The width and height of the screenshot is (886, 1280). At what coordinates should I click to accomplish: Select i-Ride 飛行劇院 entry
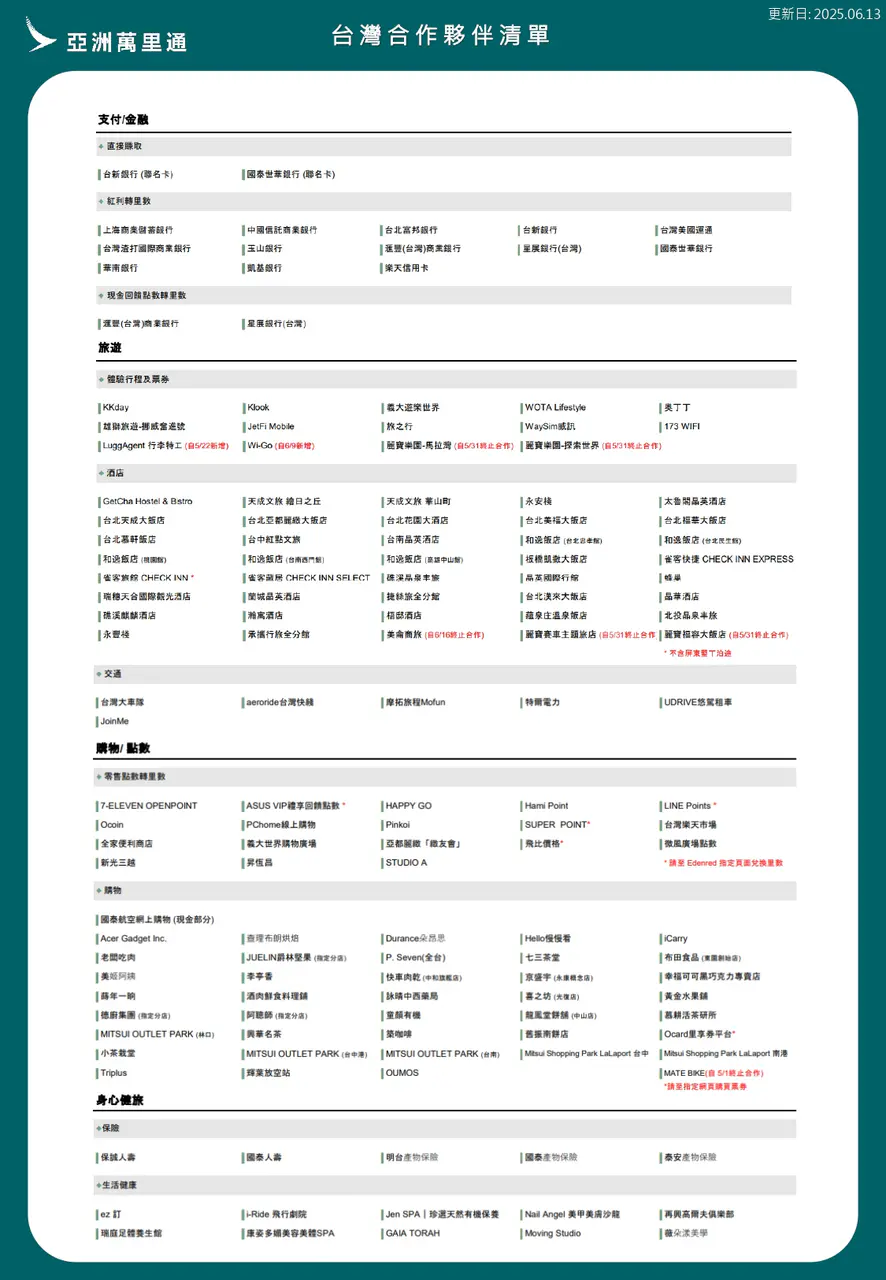277,1215
